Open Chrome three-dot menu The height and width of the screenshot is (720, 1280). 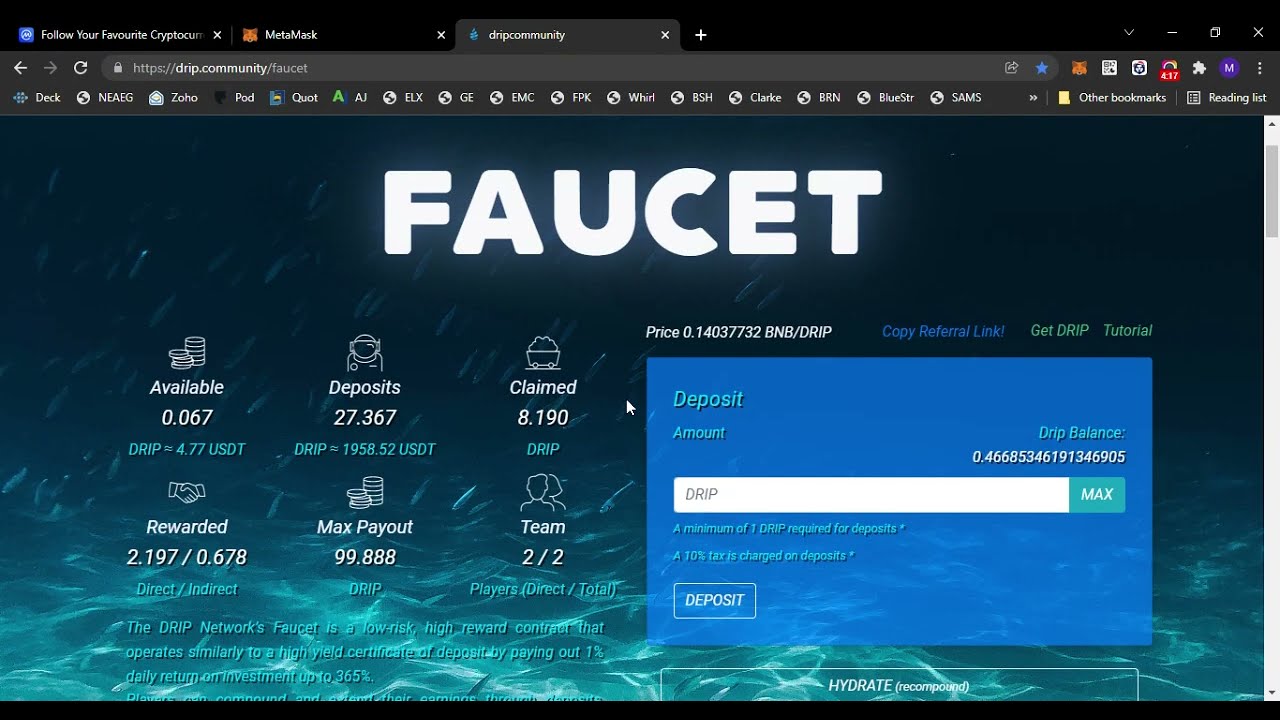point(1259,68)
